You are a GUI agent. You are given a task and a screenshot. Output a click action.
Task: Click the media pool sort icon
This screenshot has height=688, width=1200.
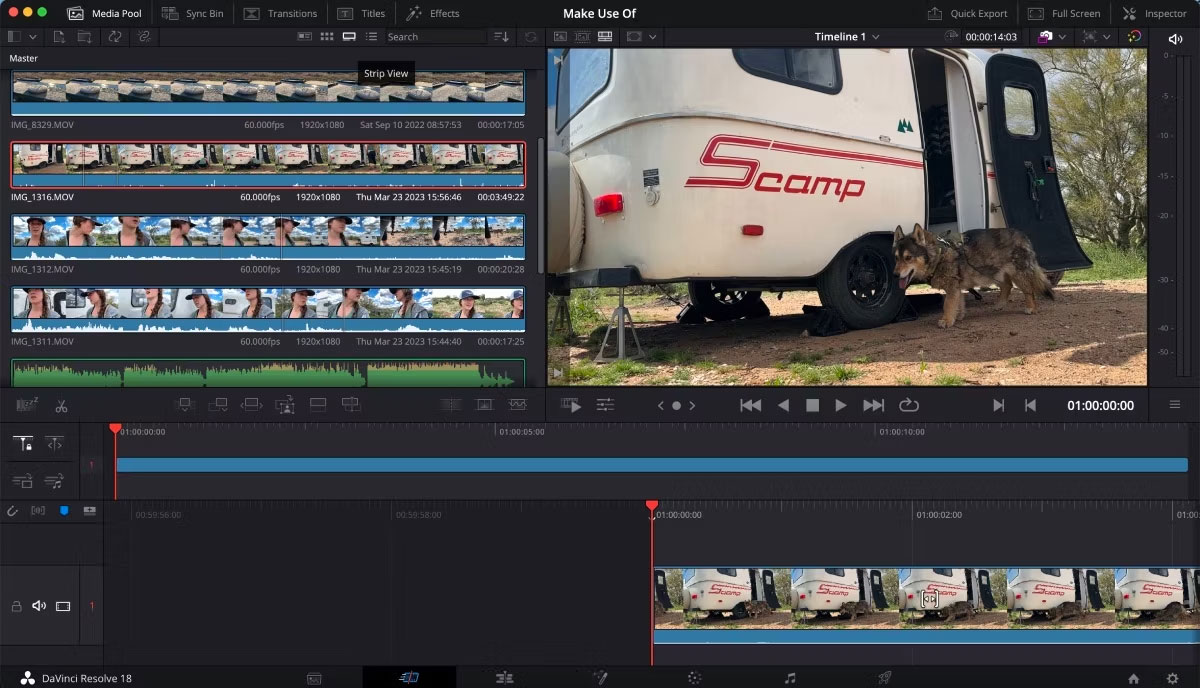point(502,37)
